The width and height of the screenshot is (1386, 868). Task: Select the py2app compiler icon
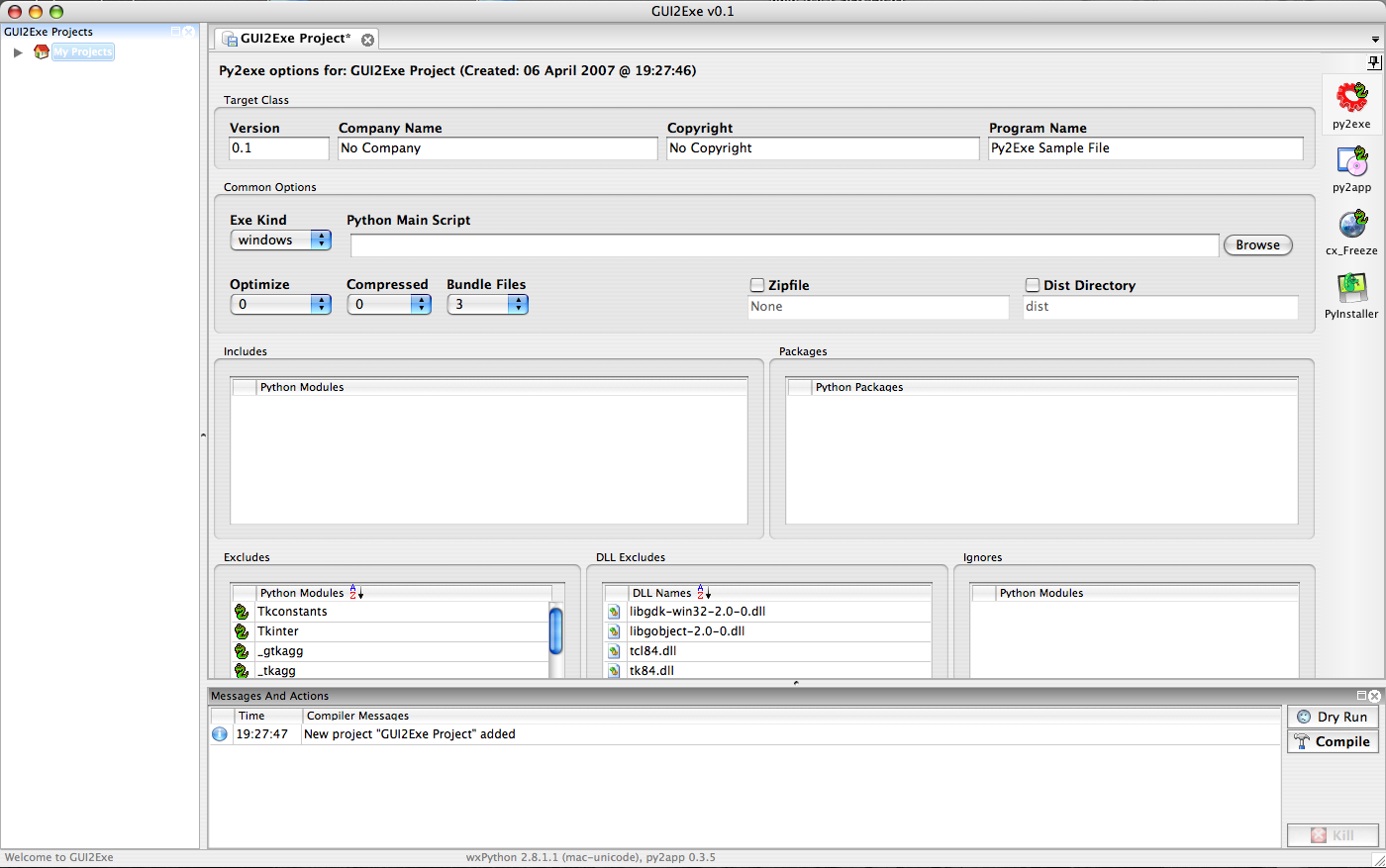coord(1351,161)
